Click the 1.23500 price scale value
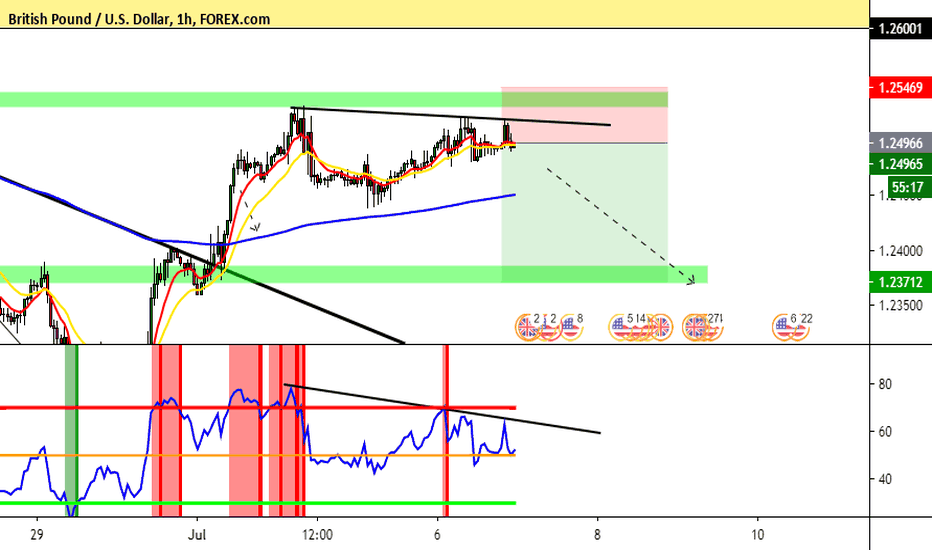This screenshot has height=550, width=932. point(900,306)
